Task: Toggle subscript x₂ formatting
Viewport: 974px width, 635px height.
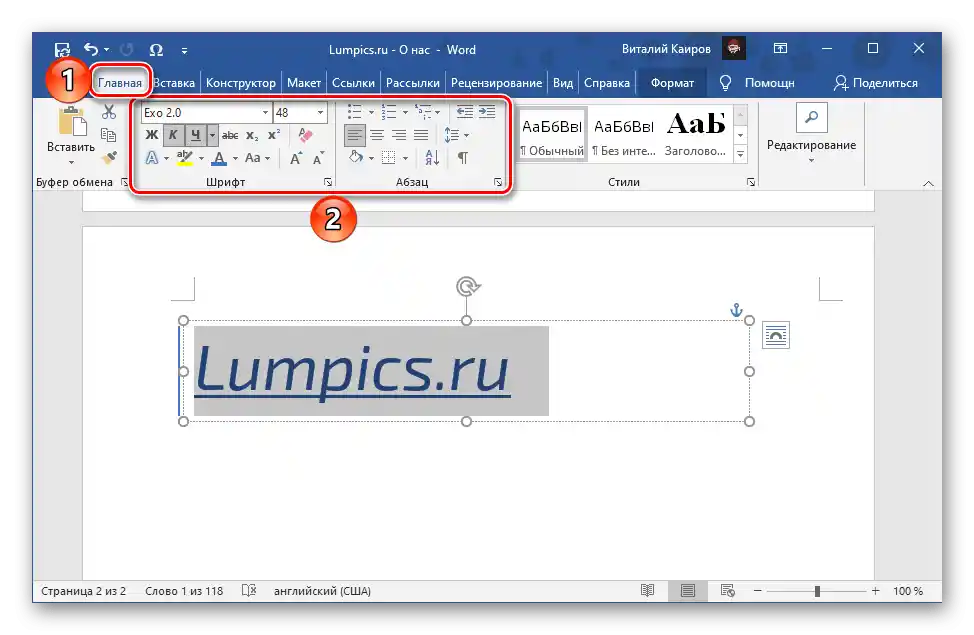Action: [252, 135]
